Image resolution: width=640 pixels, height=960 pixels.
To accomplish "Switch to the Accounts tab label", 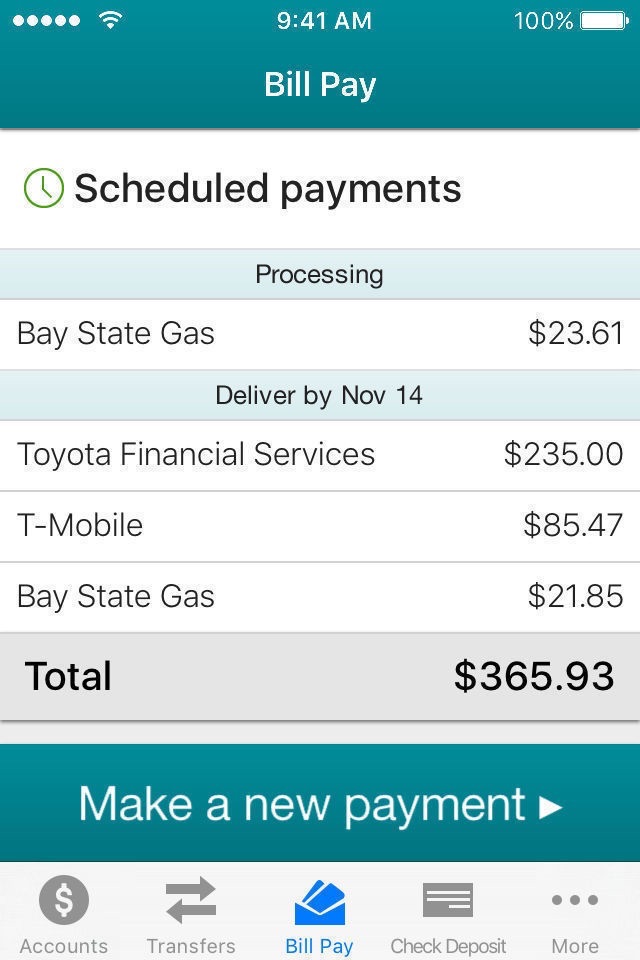I will (x=64, y=946).
